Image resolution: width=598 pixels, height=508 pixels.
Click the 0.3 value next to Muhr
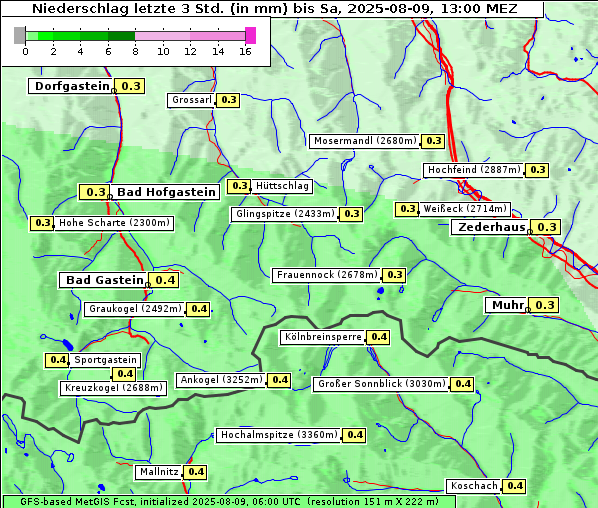click(x=544, y=305)
